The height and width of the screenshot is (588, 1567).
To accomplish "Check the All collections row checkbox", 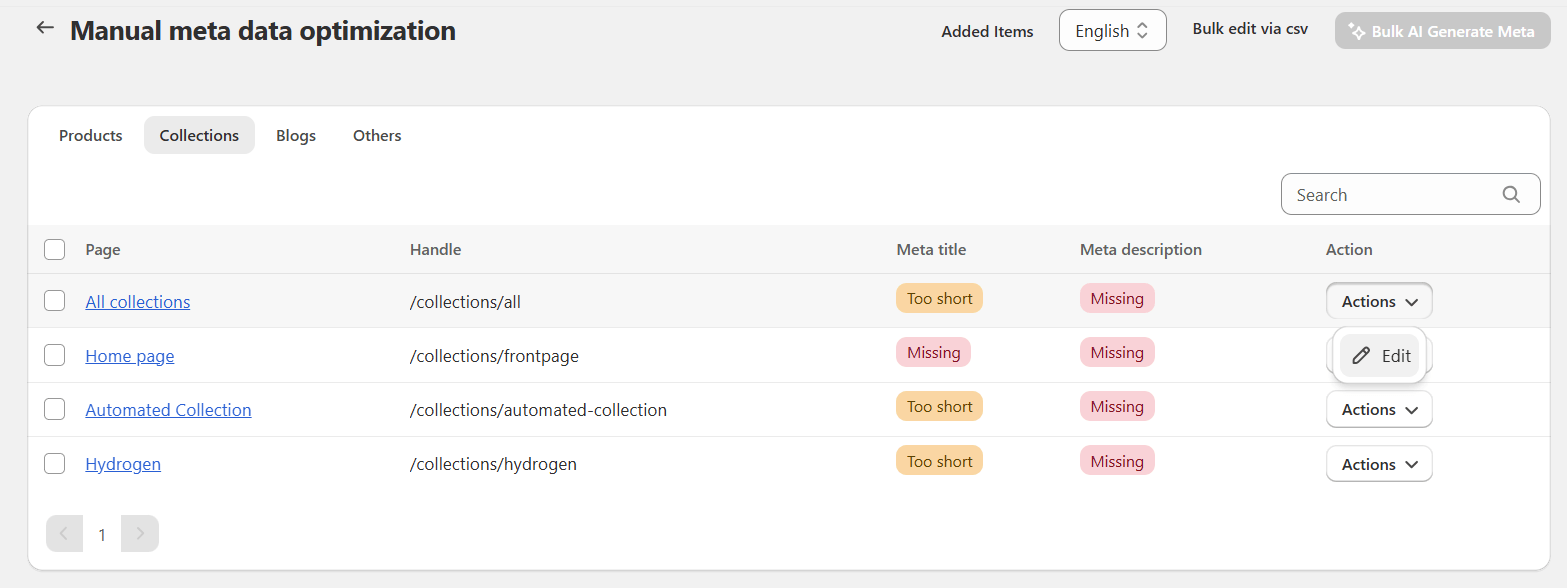I will click(55, 301).
